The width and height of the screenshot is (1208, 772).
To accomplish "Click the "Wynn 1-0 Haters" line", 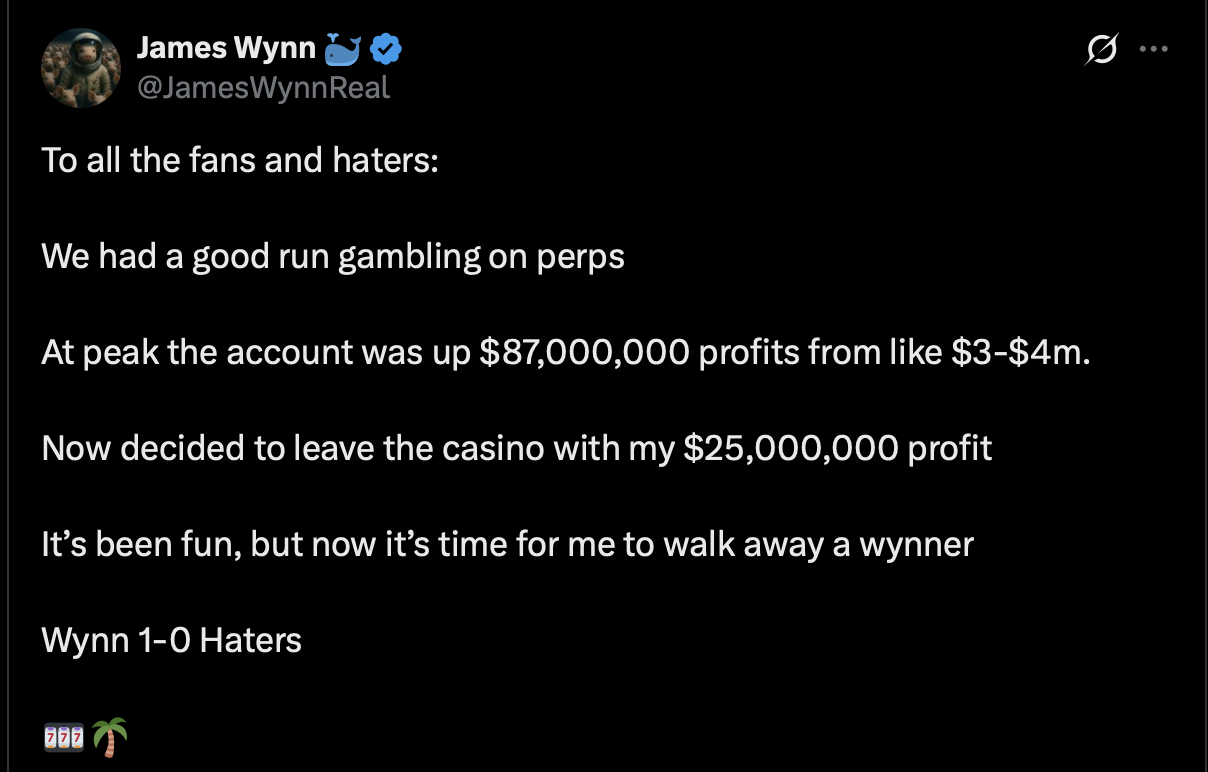I will [172, 640].
